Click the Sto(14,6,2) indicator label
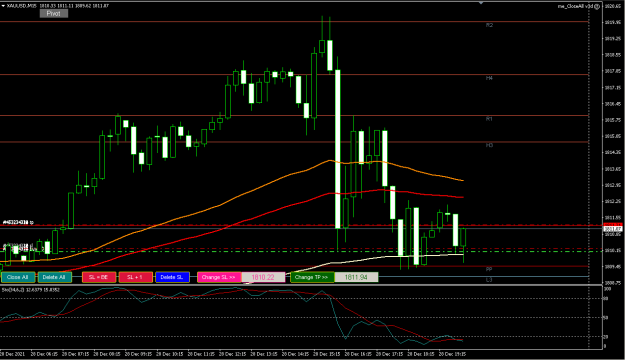625x360 pixels. (x=30, y=290)
